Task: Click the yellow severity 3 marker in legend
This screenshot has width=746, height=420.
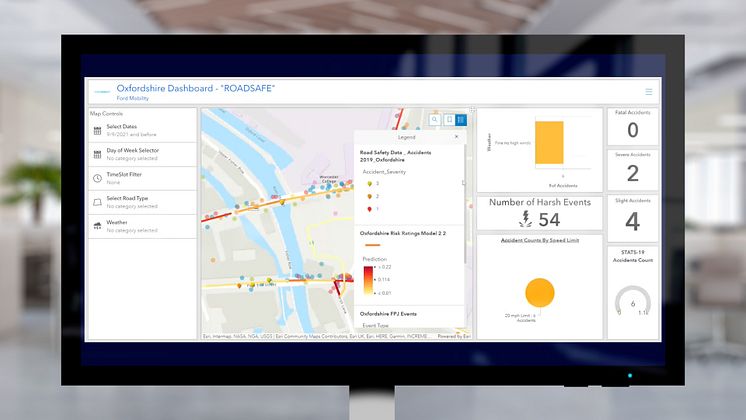Action: pyautogui.click(x=370, y=184)
